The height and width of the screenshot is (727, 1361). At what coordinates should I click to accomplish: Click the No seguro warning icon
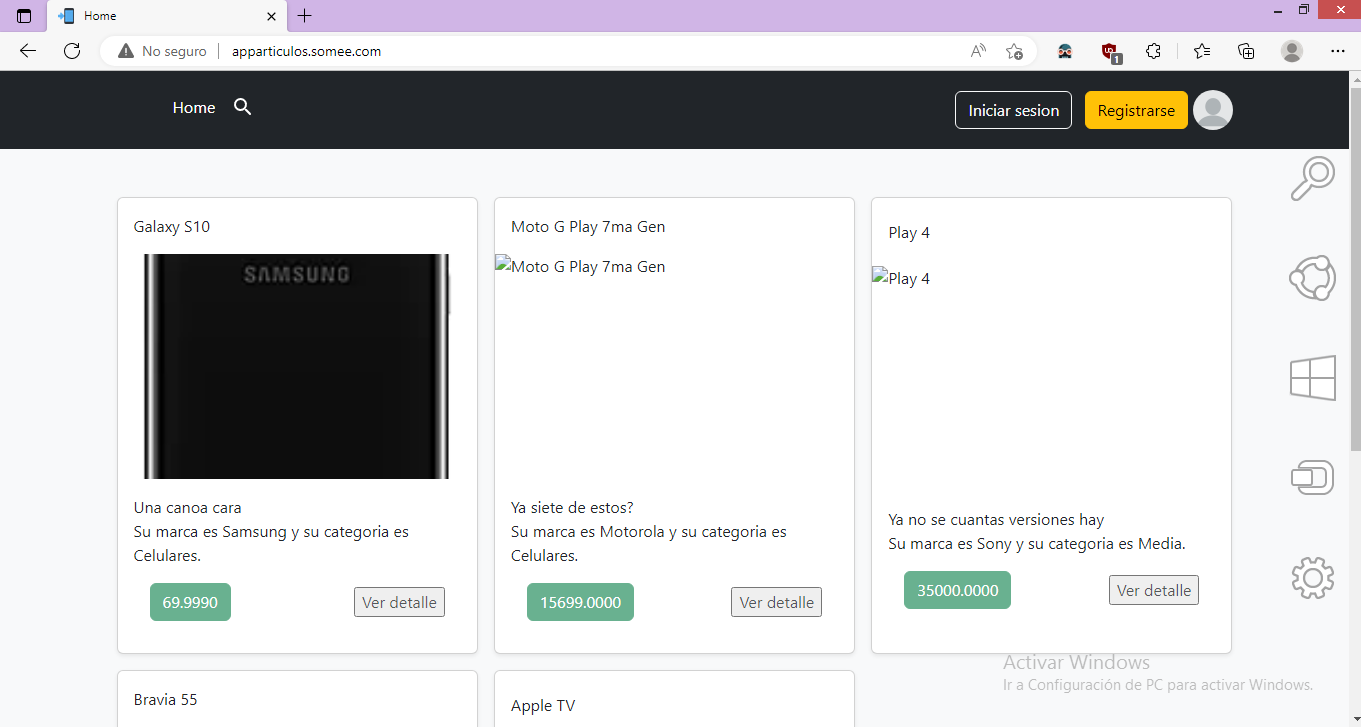click(x=126, y=51)
